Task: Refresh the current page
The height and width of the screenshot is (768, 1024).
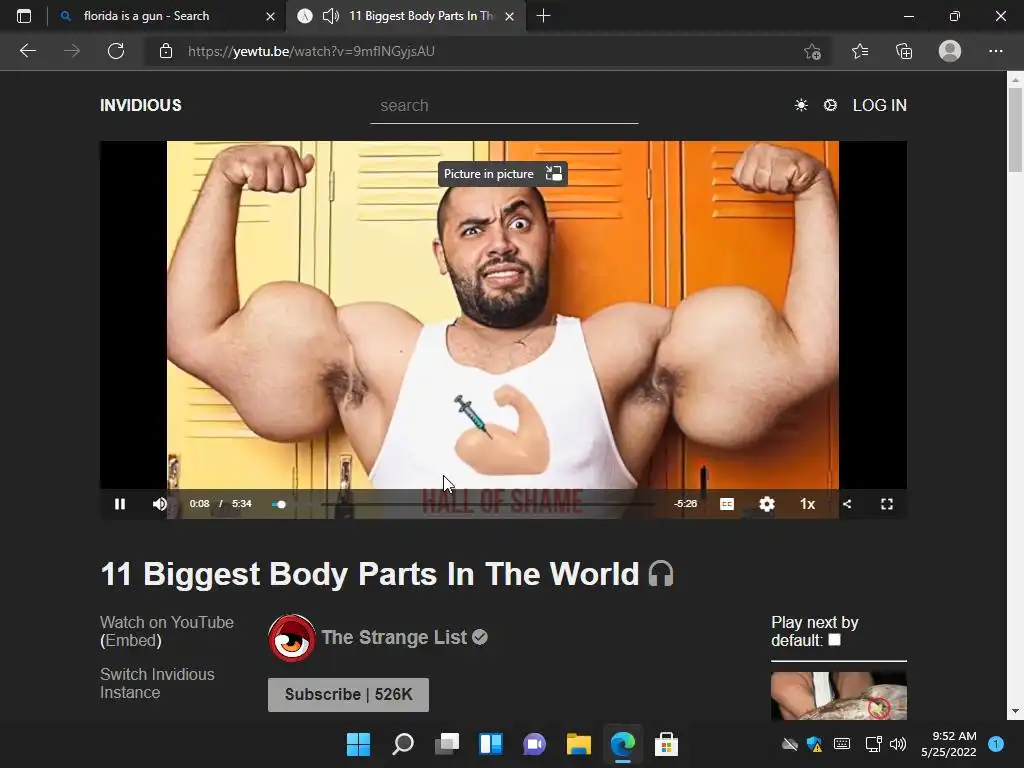Action: click(116, 51)
